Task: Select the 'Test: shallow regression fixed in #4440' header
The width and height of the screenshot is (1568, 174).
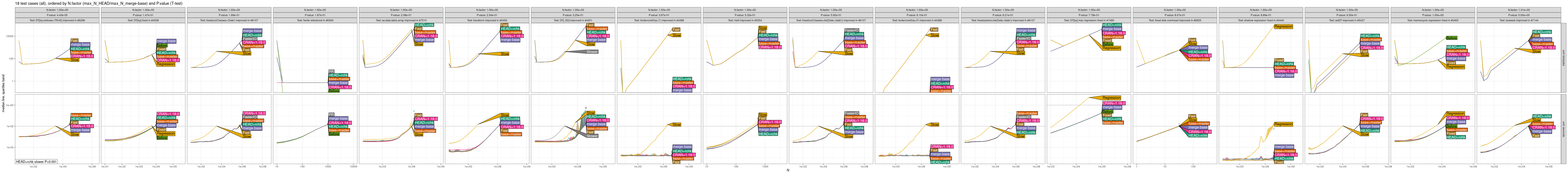Action: click(x=1261, y=20)
